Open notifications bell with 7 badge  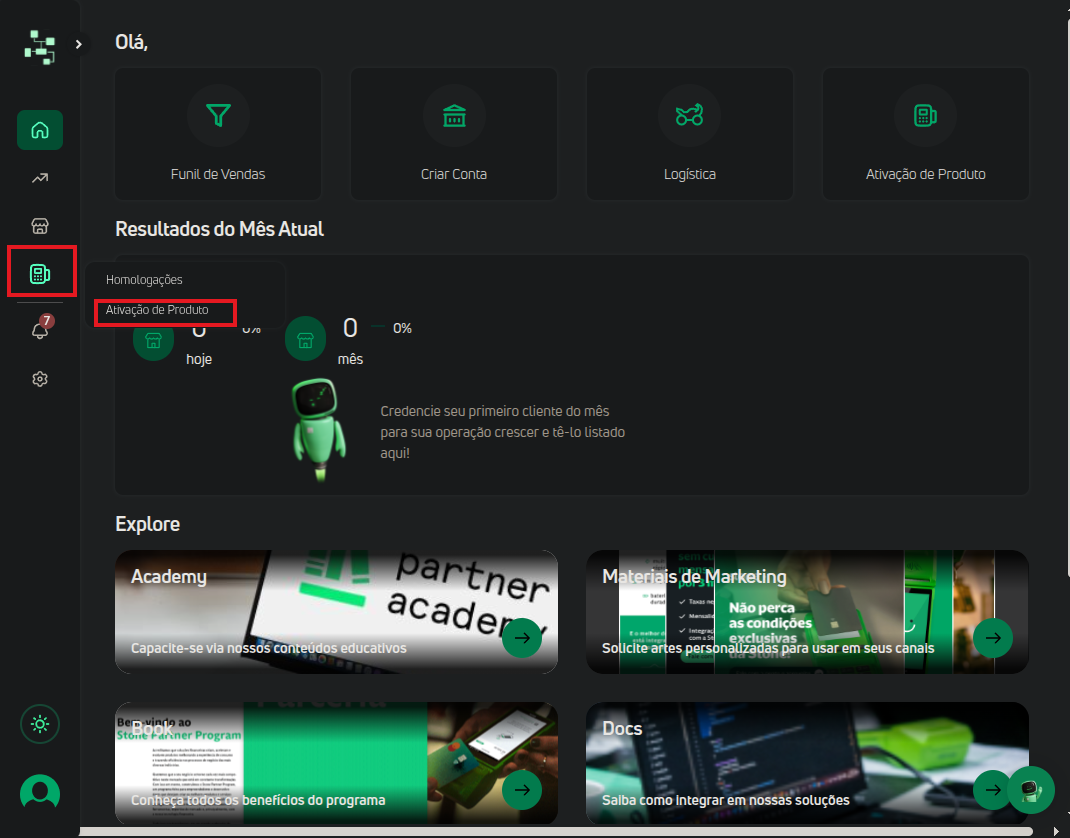[x=41, y=328]
